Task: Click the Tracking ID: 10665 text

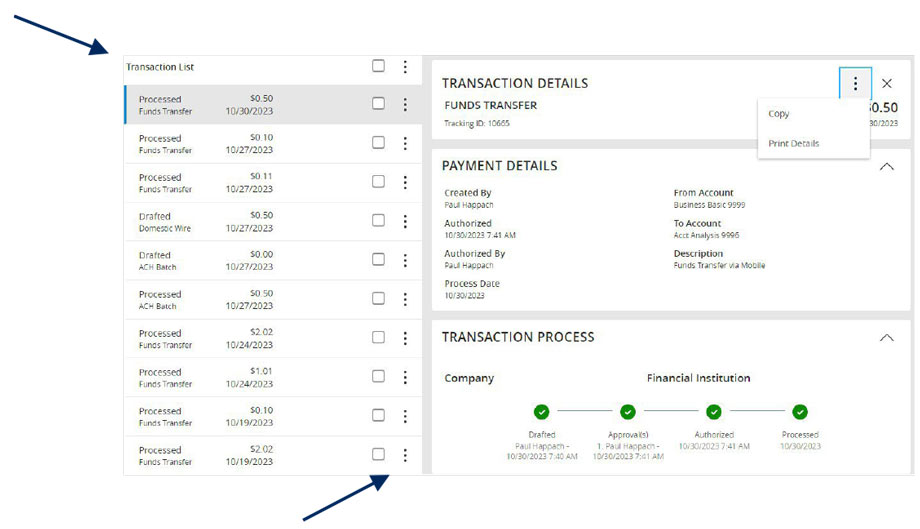Action: click(x=476, y=123)
